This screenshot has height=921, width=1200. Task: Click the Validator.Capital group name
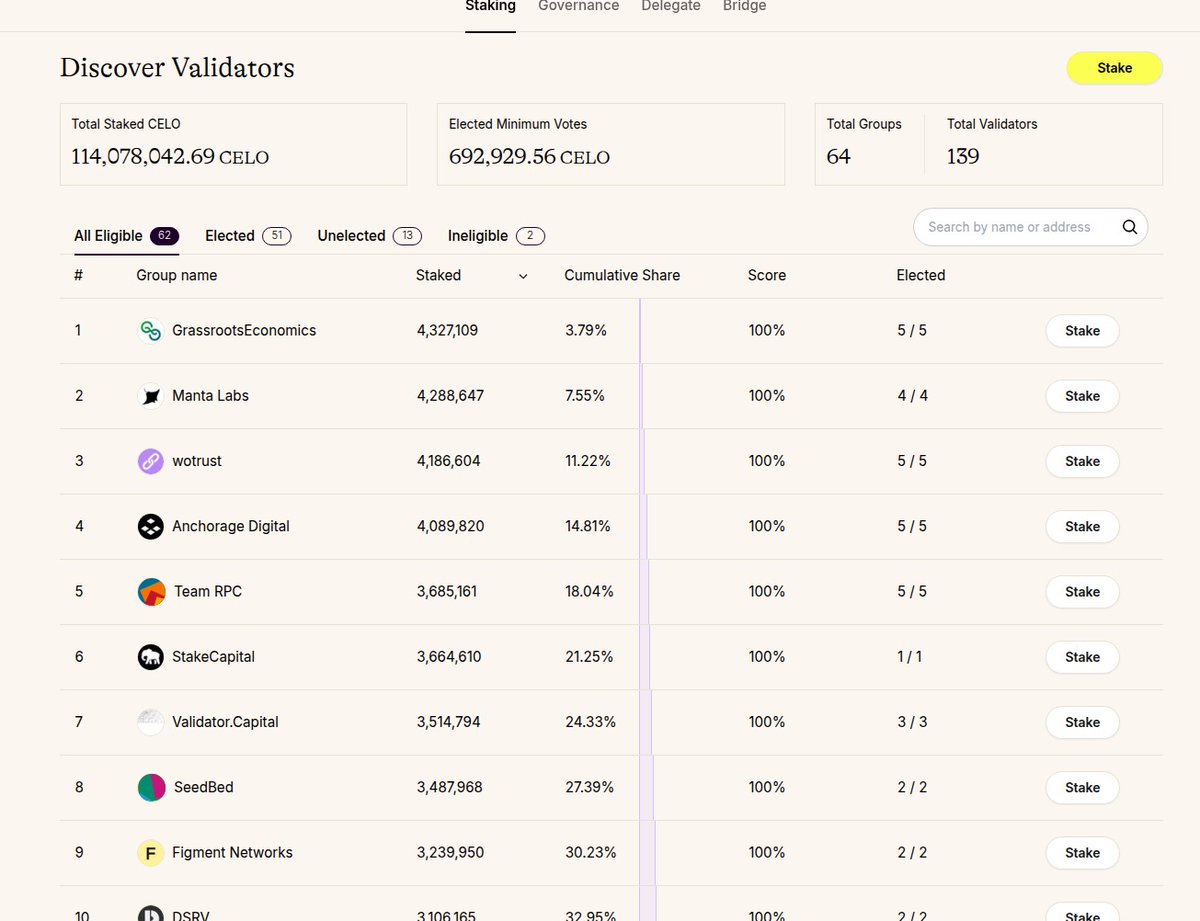(x=225, y=722)
